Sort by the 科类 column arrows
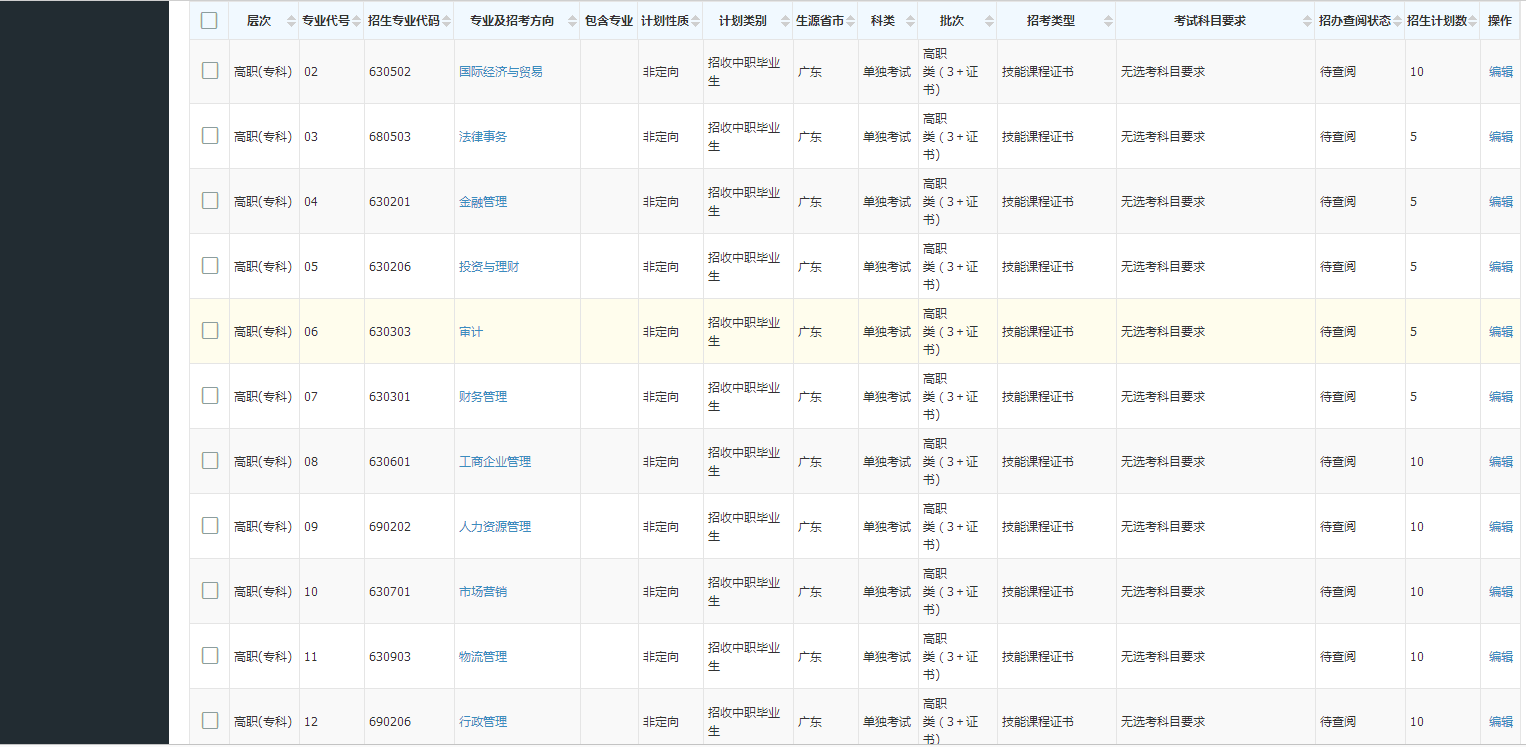The height and width of the screenshot is (747, 1526). 910,21
